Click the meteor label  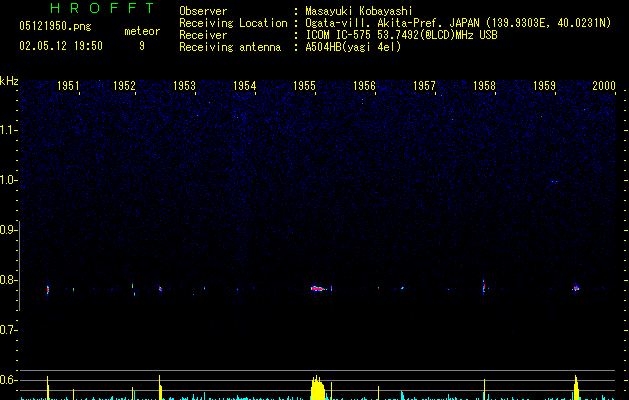pyautogui.click(x=142, y=31)
